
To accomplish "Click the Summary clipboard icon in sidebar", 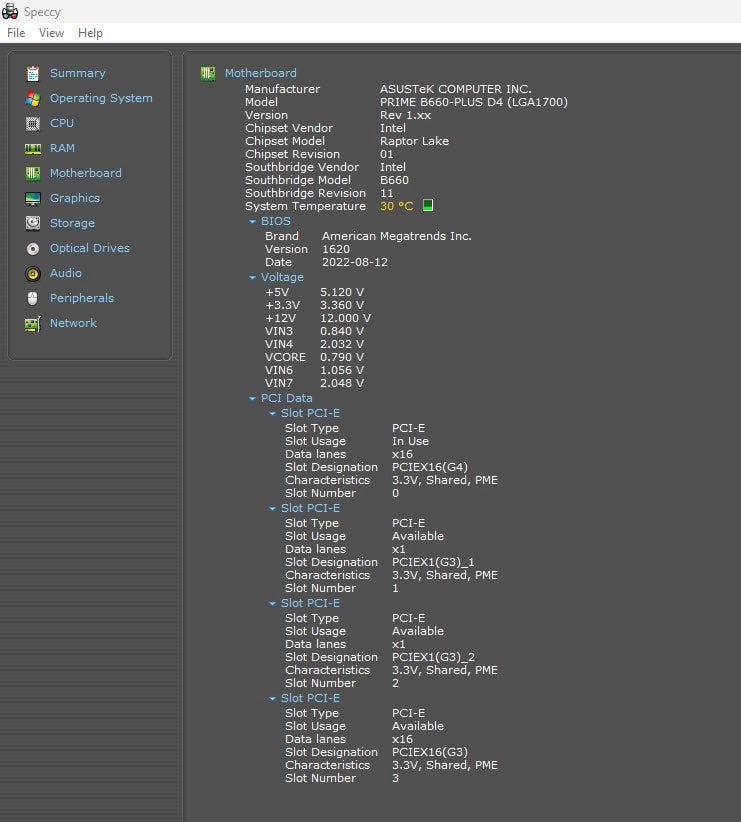I will coord(33,73).
